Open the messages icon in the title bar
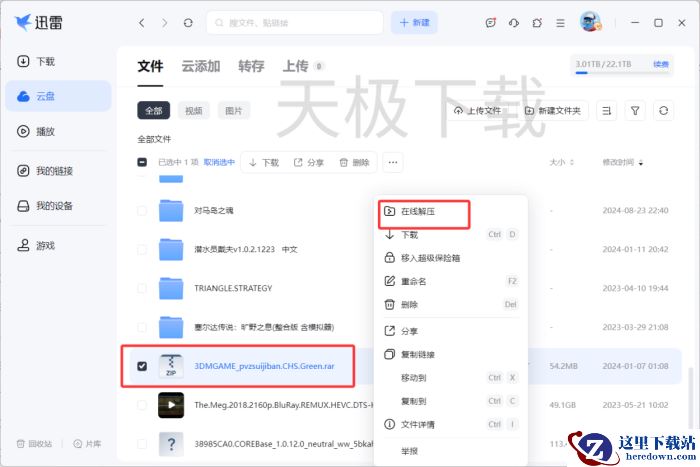 pos(491,23)
